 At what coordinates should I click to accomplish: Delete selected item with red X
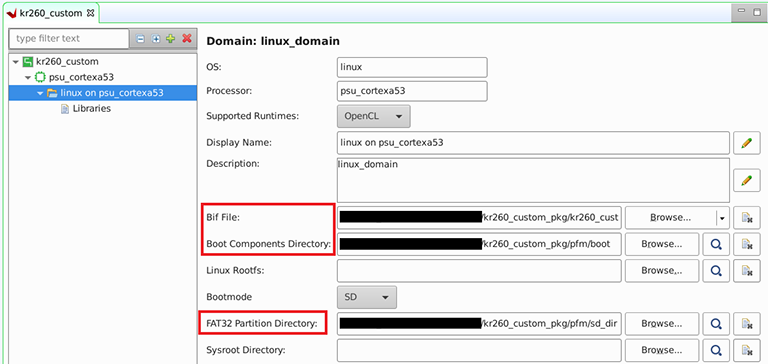click(187, 39)
